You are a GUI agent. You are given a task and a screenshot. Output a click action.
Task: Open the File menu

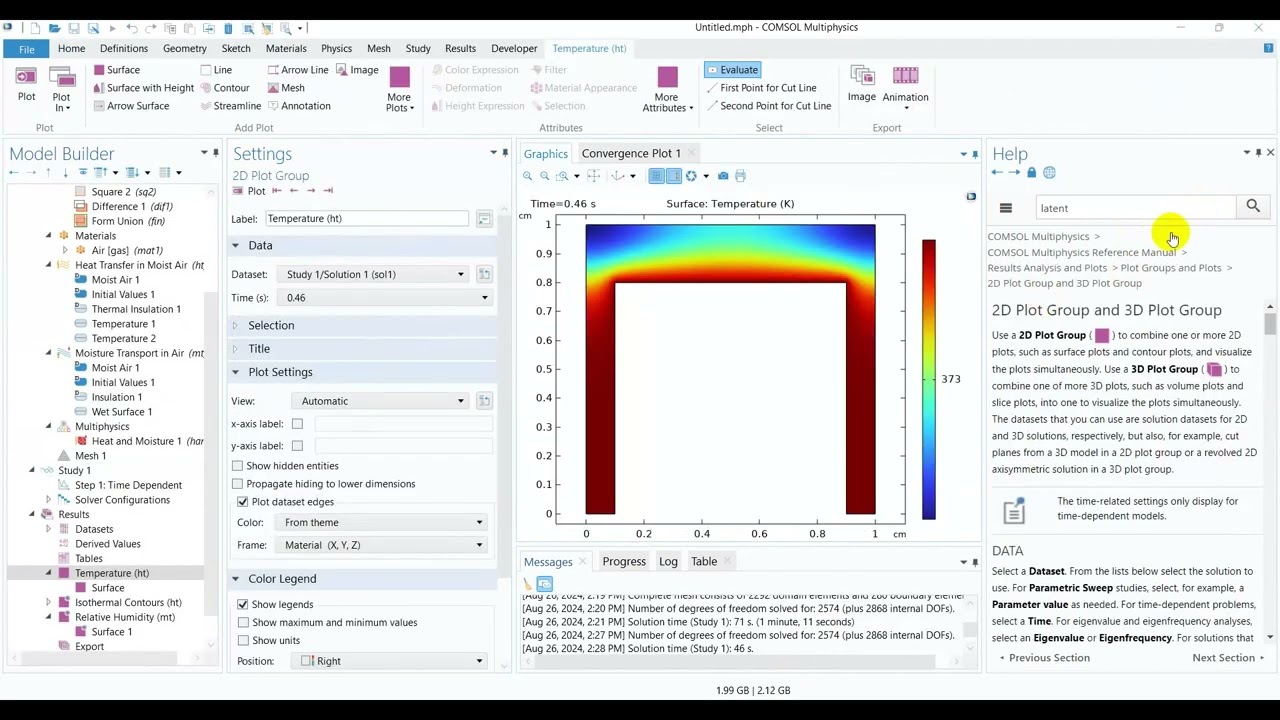coord(27,48)
